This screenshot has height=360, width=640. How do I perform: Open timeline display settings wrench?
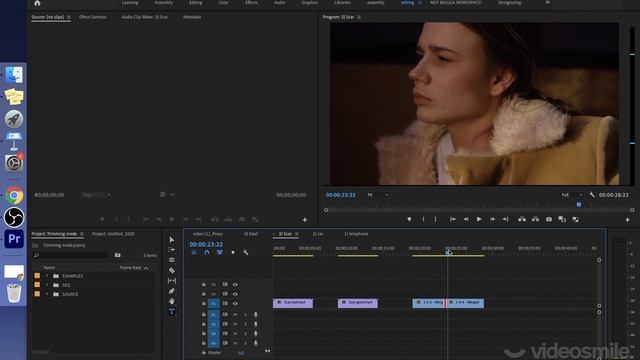245,253
